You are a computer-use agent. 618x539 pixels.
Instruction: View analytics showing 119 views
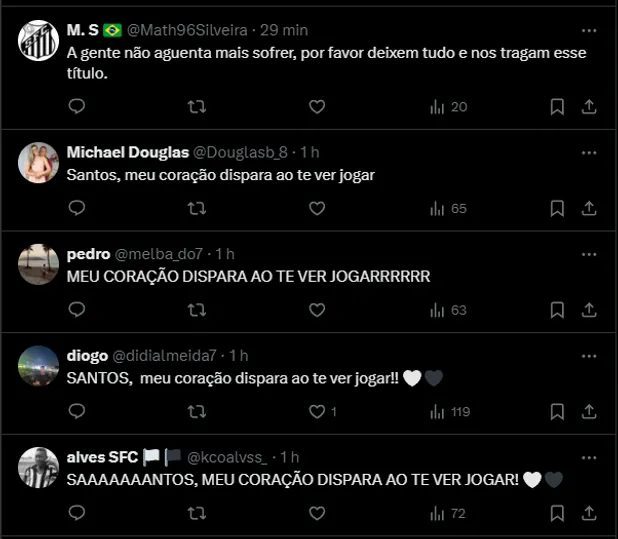point(450,411)
